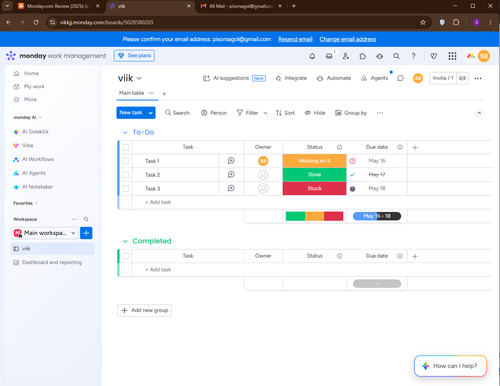
Task: Open board options three-dot menu
Action: click(x=478, y=78)
